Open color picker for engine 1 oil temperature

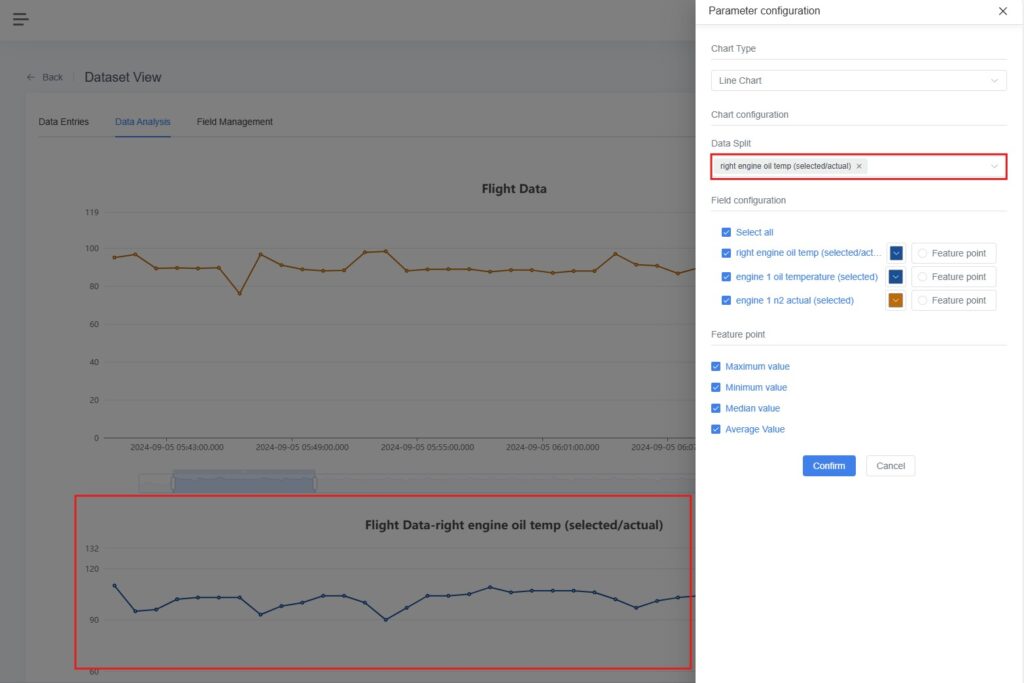[896, 277]
